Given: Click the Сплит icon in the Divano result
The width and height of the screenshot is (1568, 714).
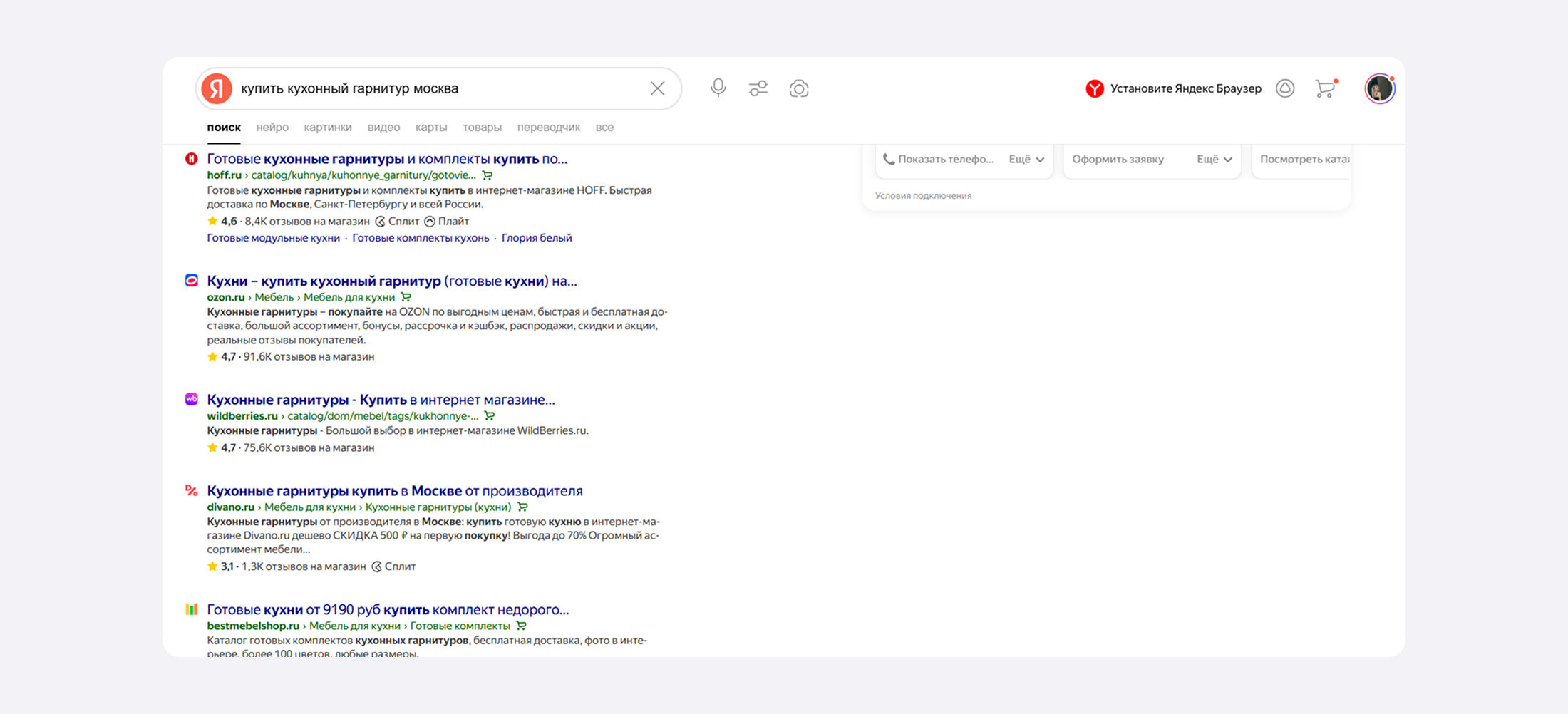Looking at the screenshot, I should [377, 566].
